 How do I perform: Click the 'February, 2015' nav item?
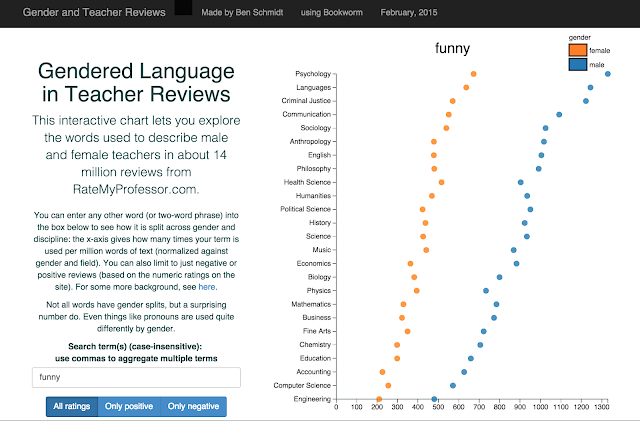(x=409, y=13)
